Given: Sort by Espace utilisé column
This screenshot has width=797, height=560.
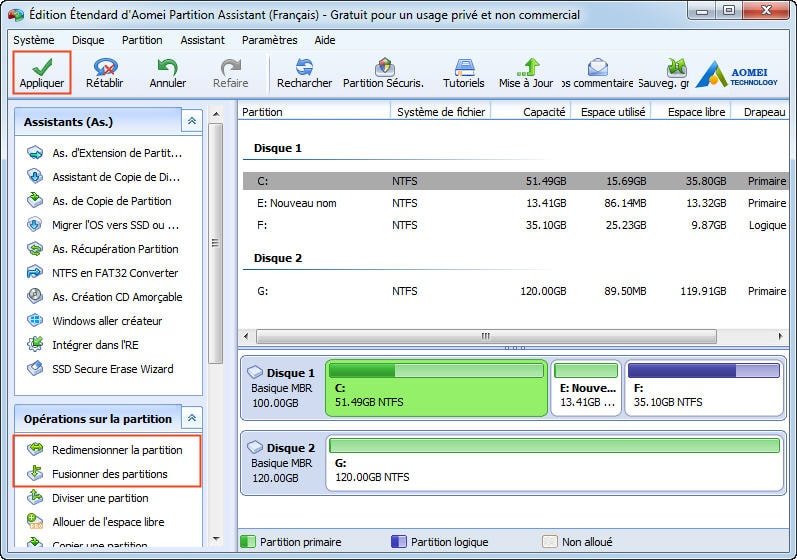Looking at the screenshot, I should (x=611, y=112).
